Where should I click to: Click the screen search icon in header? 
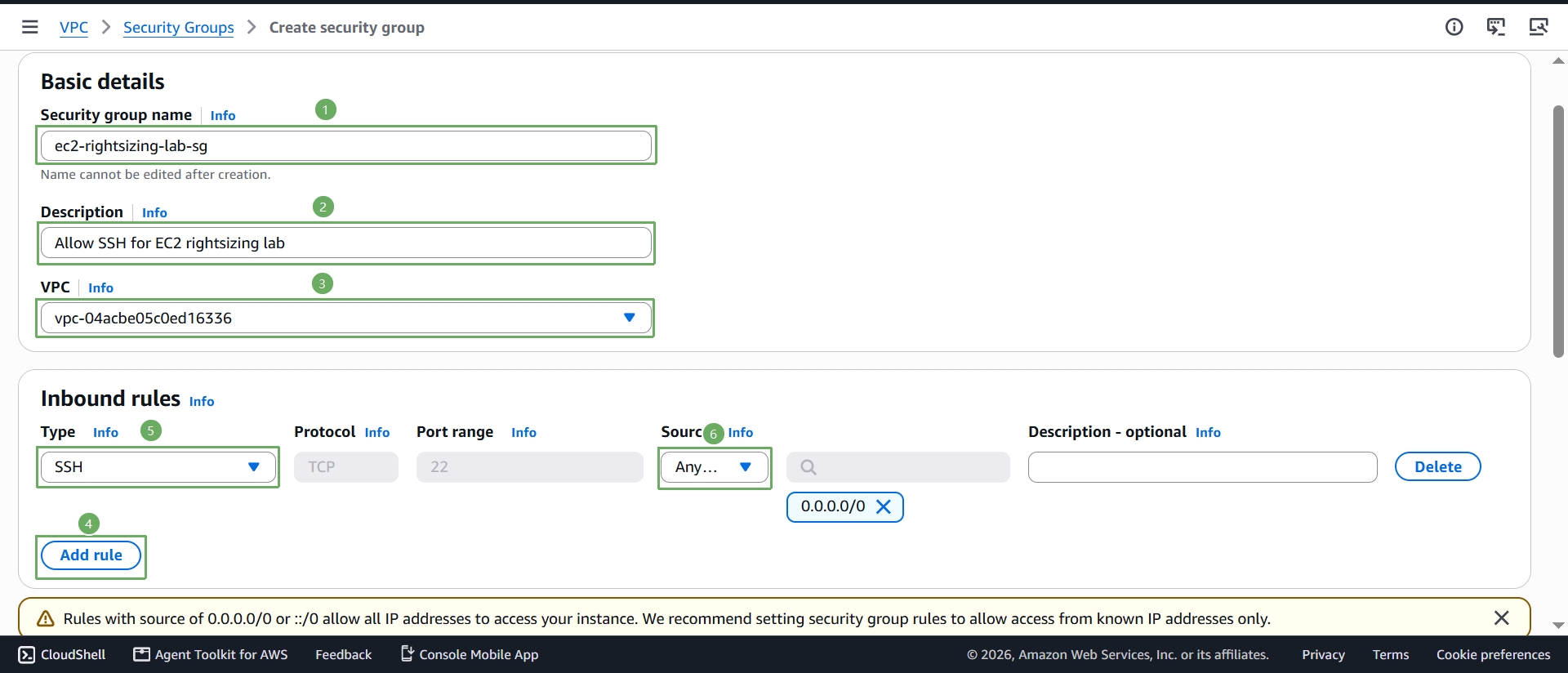[1539, 27]
